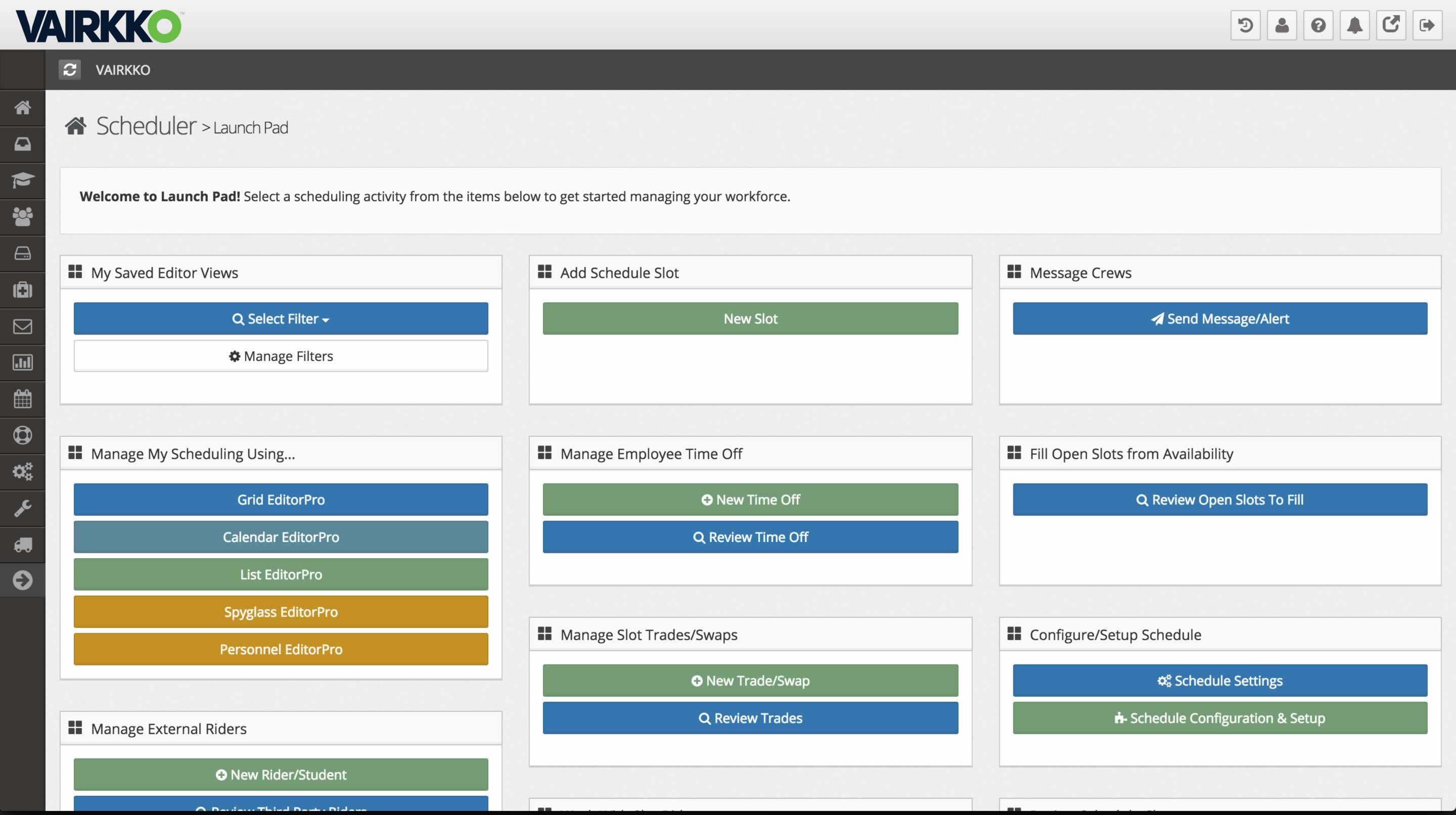Click the green New Slot button
1456x815 pixels.
tap(750, 319)
